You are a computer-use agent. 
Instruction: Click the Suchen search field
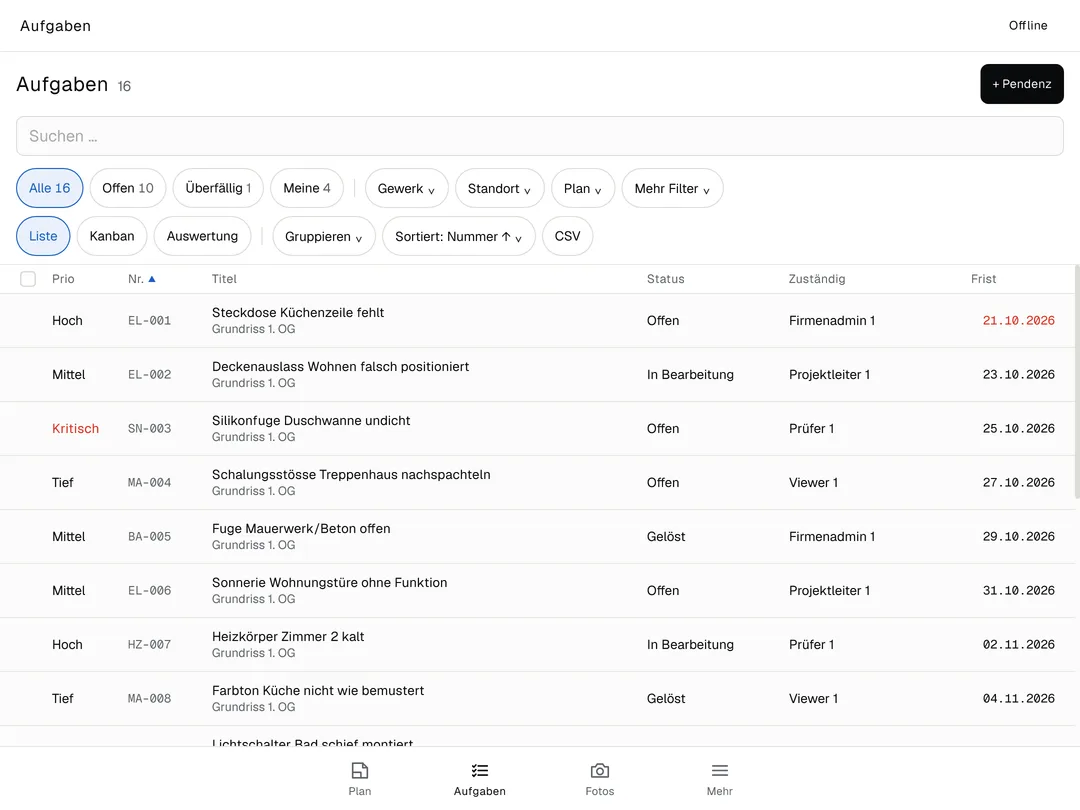540,136
